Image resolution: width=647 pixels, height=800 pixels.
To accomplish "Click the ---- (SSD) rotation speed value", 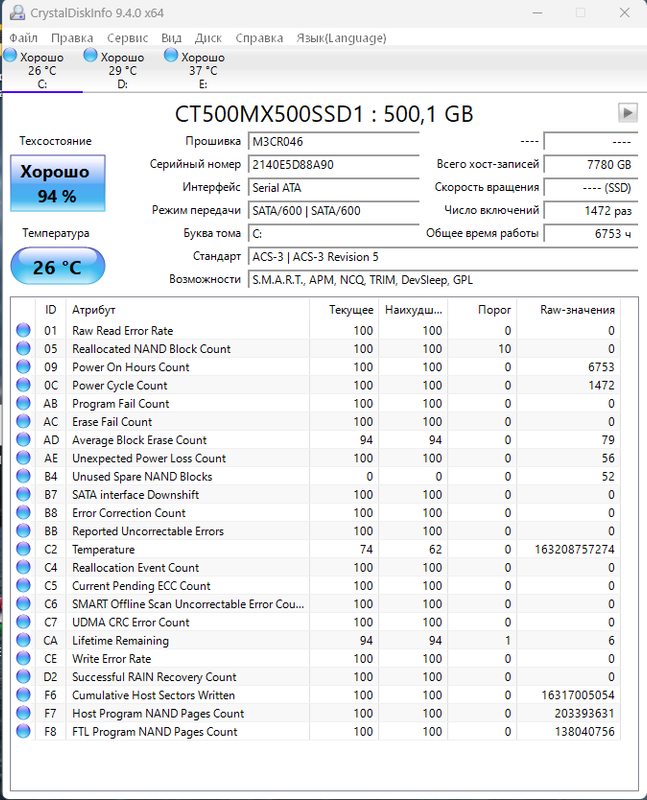I will [590, 188].
